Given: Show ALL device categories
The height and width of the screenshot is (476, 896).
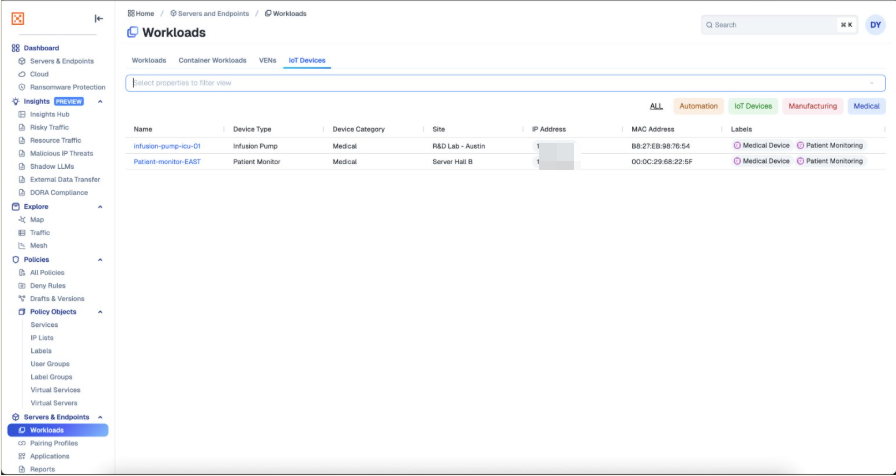Looking at the screenshot, I should 657,106.
